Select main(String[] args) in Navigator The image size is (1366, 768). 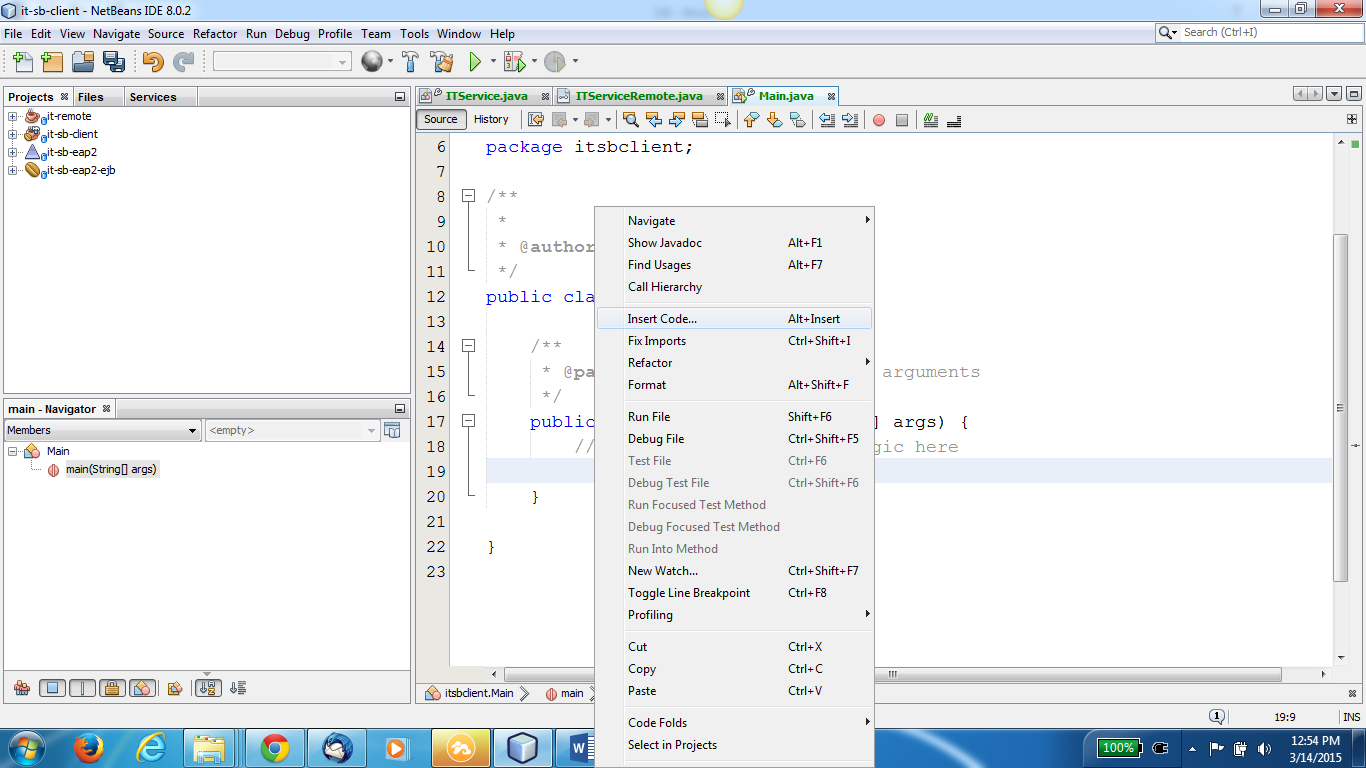tap(111, 469)
